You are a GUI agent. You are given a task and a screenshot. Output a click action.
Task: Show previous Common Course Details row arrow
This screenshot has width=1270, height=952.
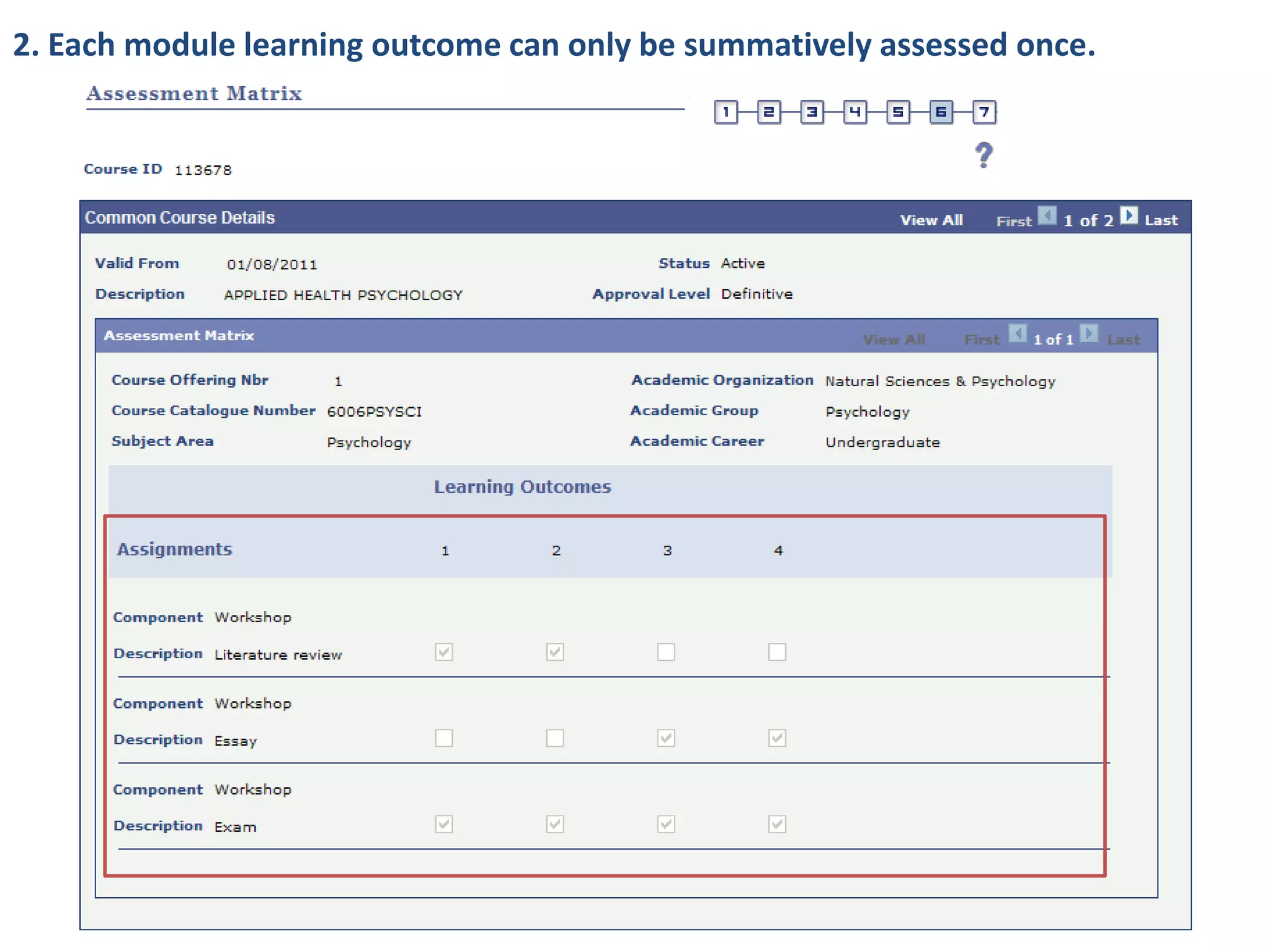[x=1047, y=216]
